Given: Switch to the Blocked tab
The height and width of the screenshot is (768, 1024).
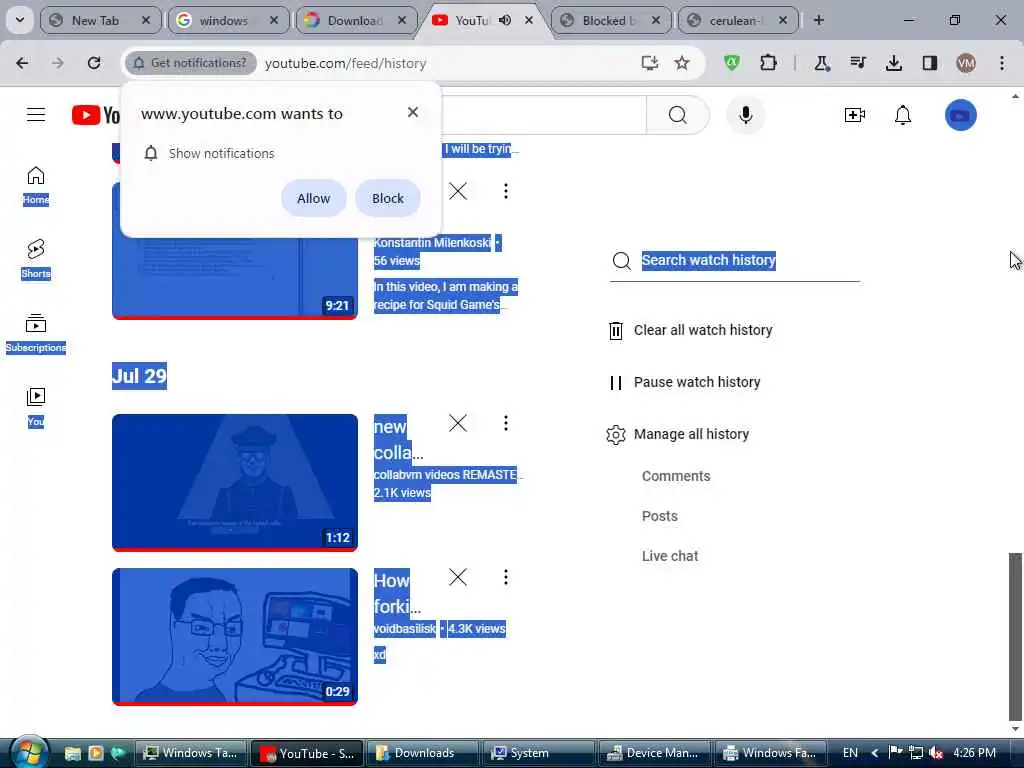Looking at the screenshot, I should point(611,20).
